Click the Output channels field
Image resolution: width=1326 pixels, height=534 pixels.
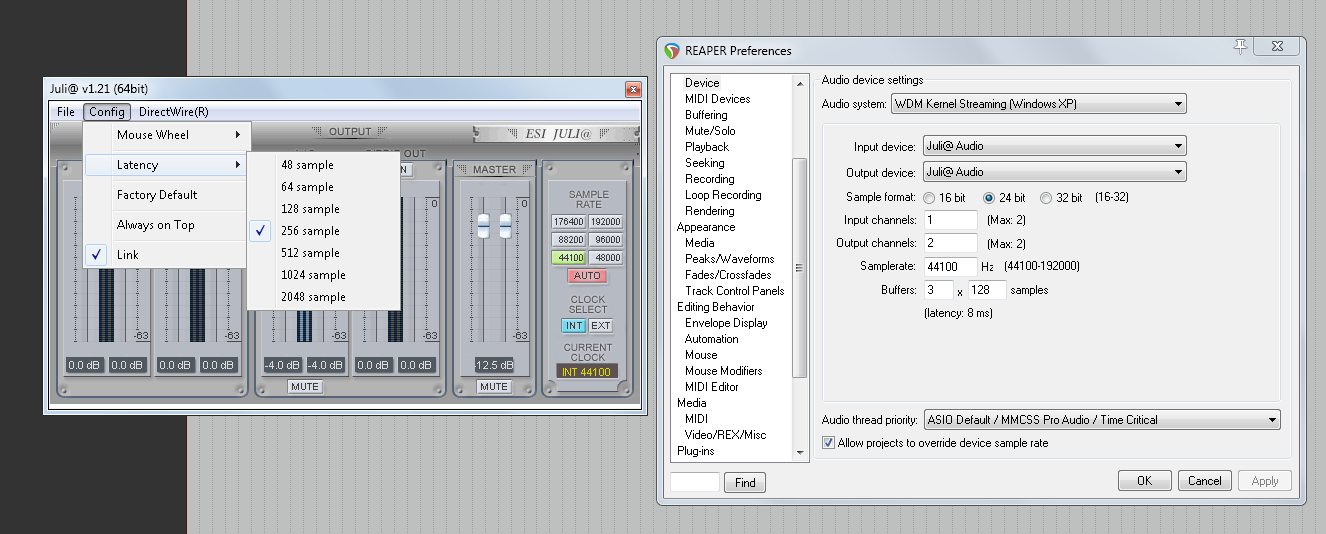pyautogui.click(x=950, y=243)
